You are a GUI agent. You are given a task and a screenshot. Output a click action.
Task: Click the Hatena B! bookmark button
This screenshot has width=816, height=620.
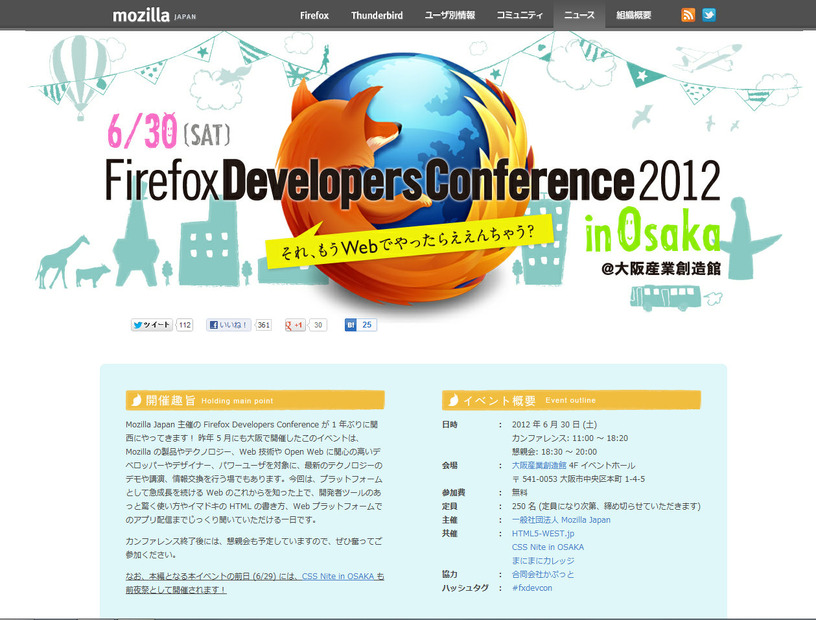point(351,325)
